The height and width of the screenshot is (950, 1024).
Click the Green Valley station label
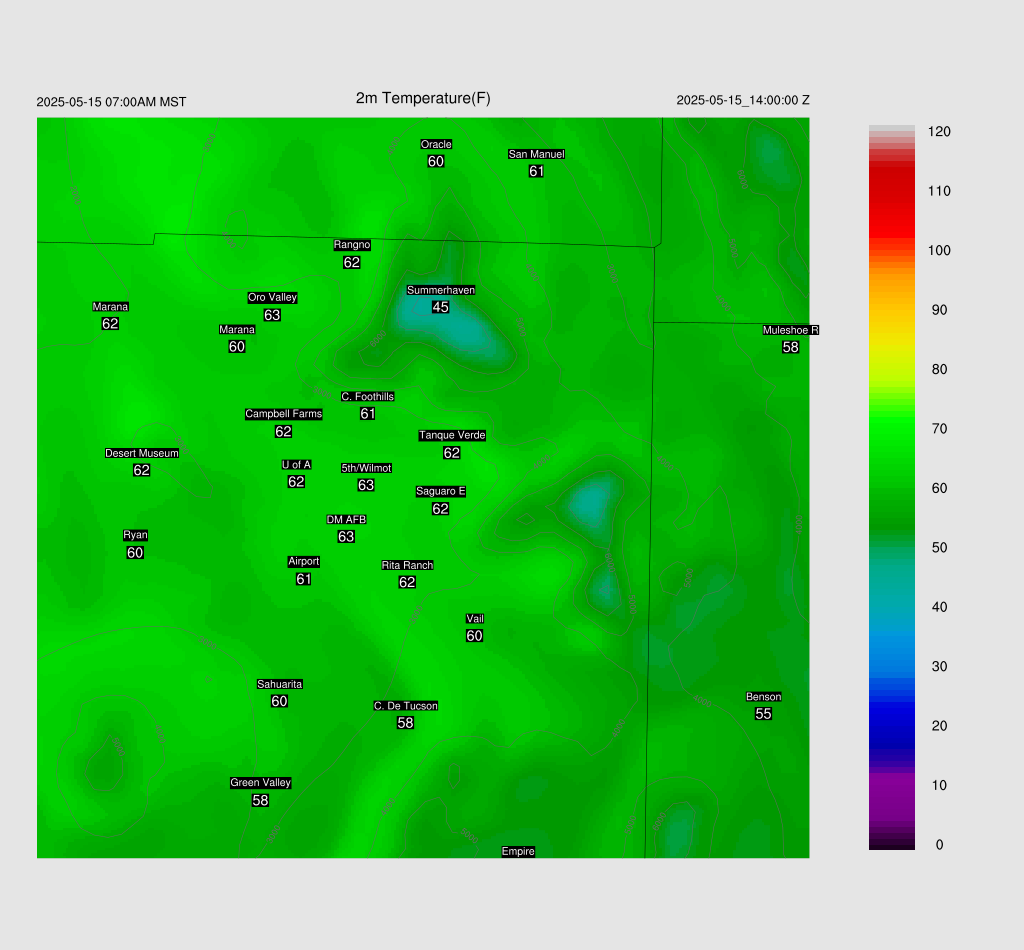[261, 783]
